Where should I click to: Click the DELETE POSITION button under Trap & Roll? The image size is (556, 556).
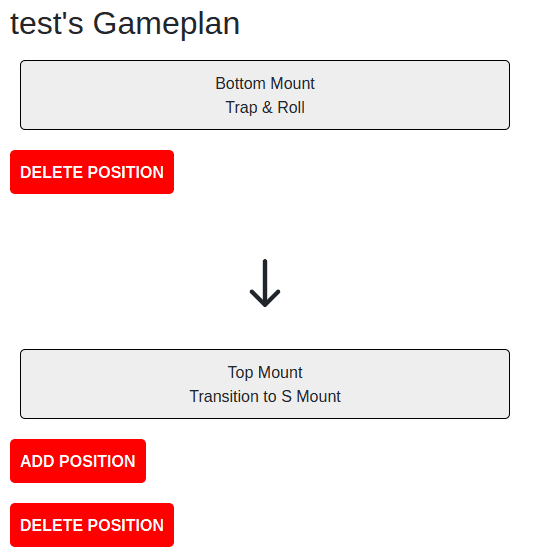coord(92,172)
